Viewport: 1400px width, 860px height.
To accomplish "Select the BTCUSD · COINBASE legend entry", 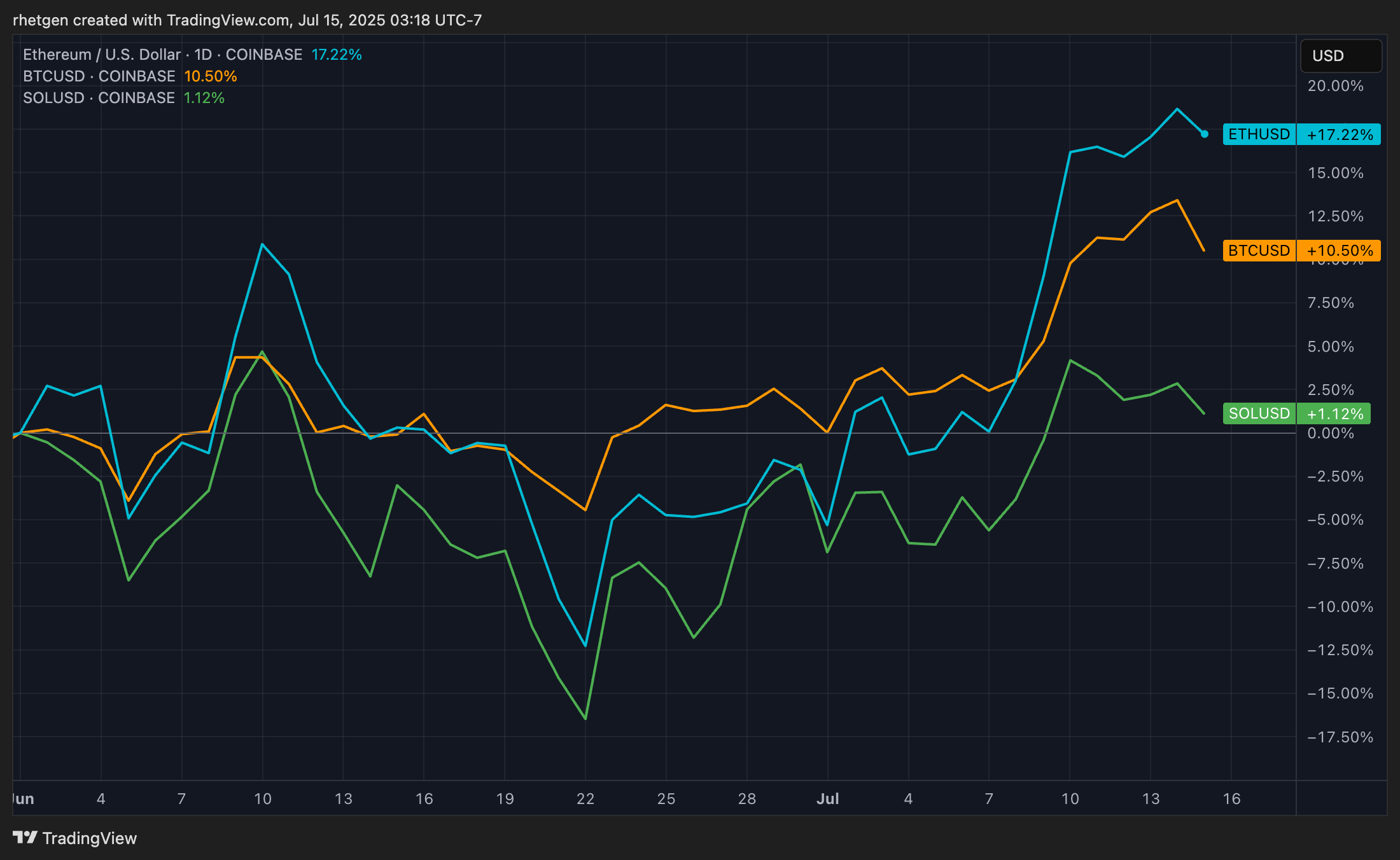I will [99, 76].
